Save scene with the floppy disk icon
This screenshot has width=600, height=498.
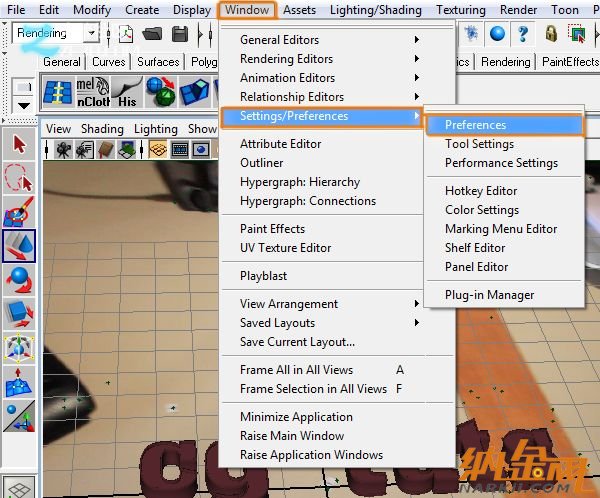point(180,34)
